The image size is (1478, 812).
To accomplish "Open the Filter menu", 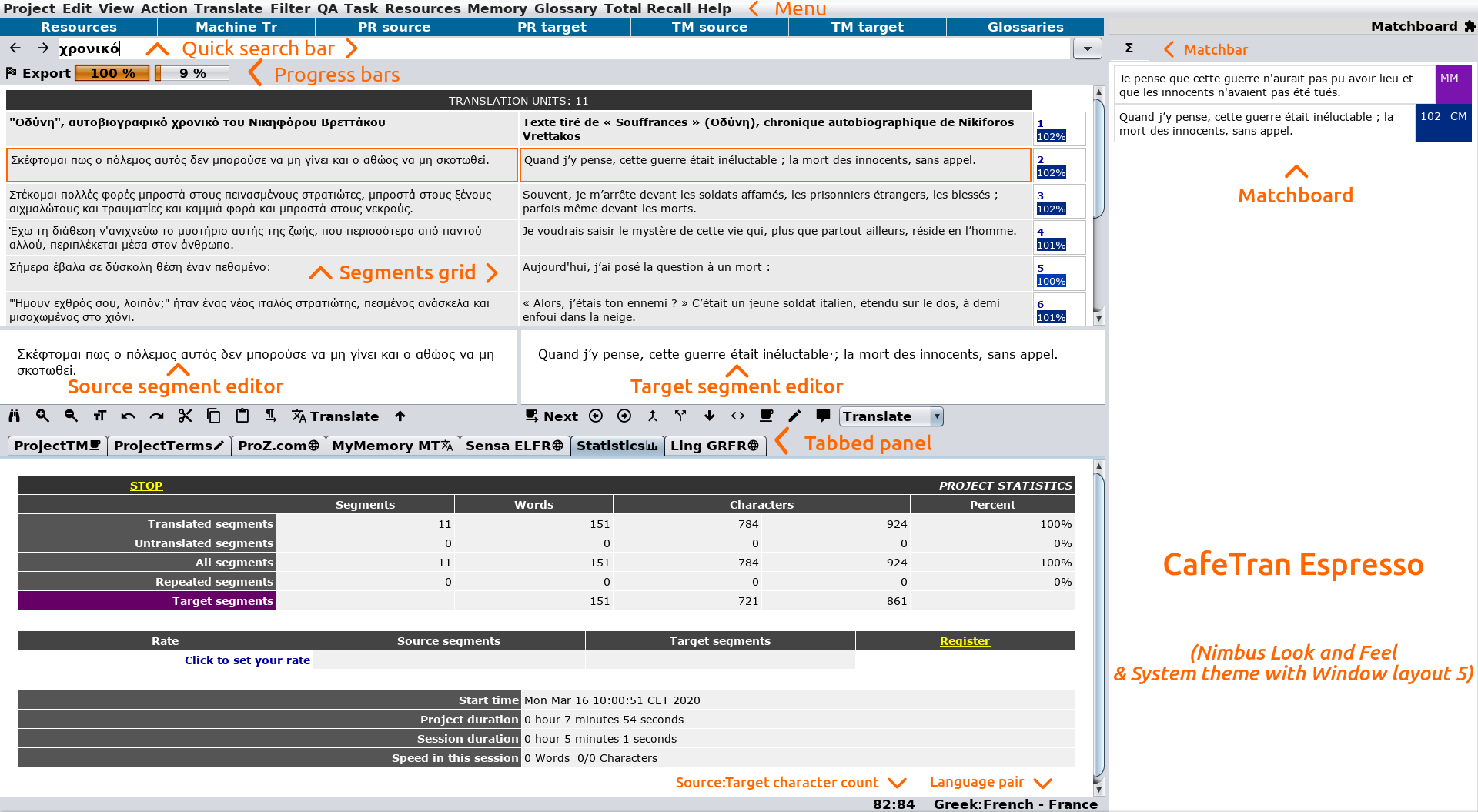I will 289,8.
